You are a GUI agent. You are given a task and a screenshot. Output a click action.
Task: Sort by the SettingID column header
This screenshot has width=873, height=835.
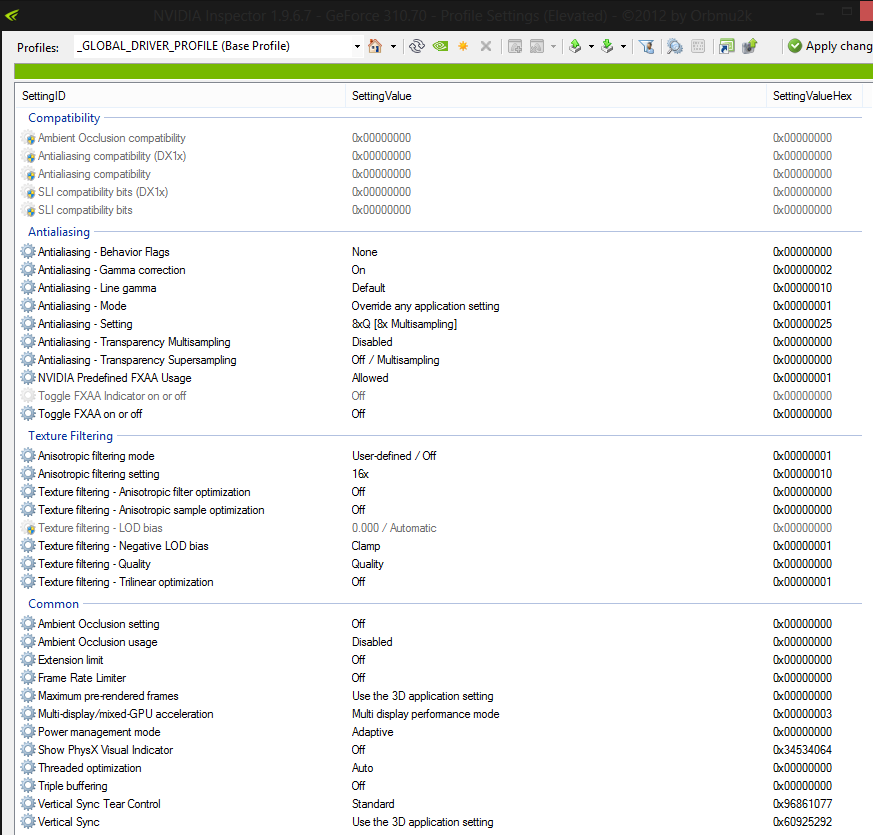(x=180, y=96)
